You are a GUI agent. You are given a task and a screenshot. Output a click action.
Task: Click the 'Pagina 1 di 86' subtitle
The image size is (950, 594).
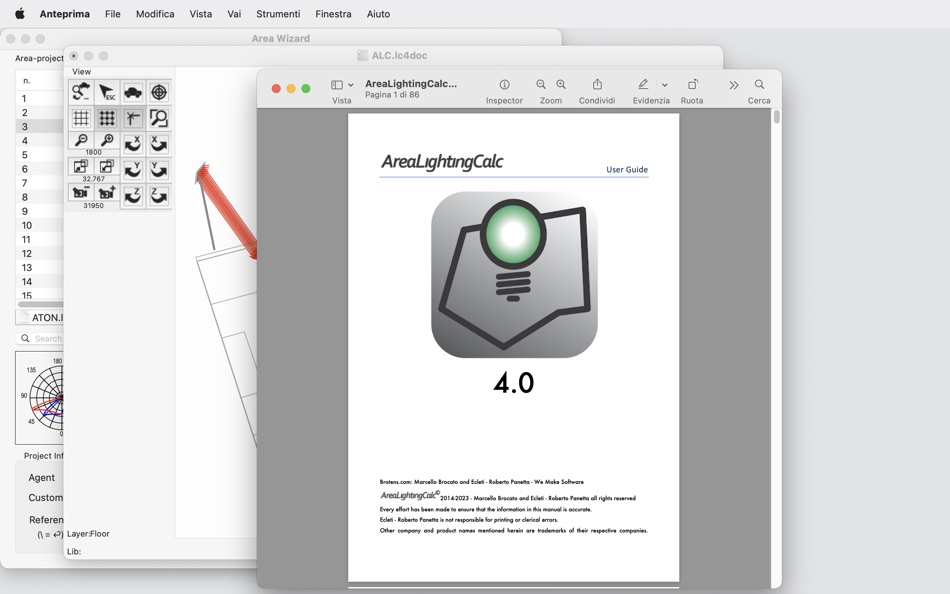tap(392, 95)
